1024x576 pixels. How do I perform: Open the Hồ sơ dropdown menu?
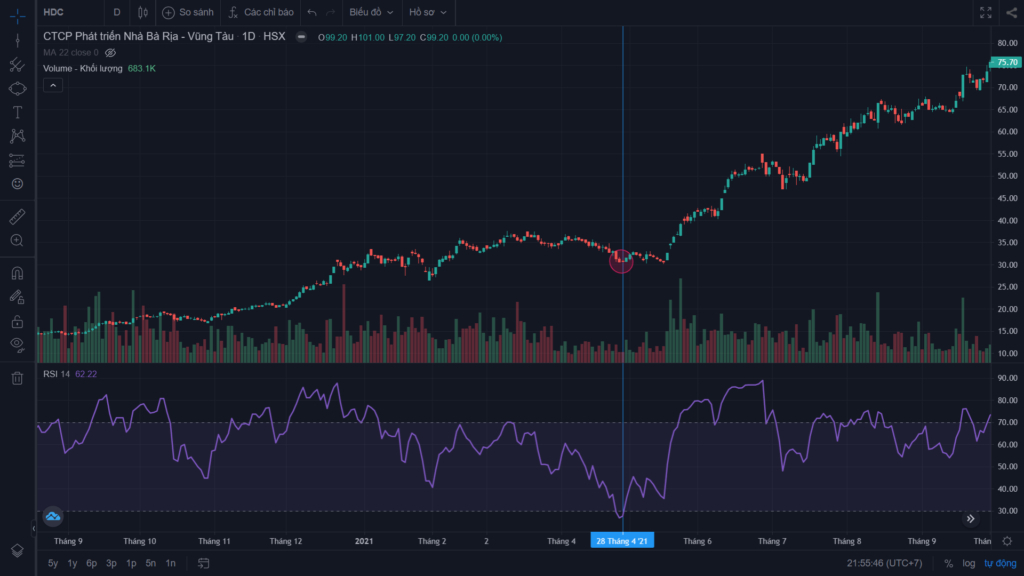428,12
